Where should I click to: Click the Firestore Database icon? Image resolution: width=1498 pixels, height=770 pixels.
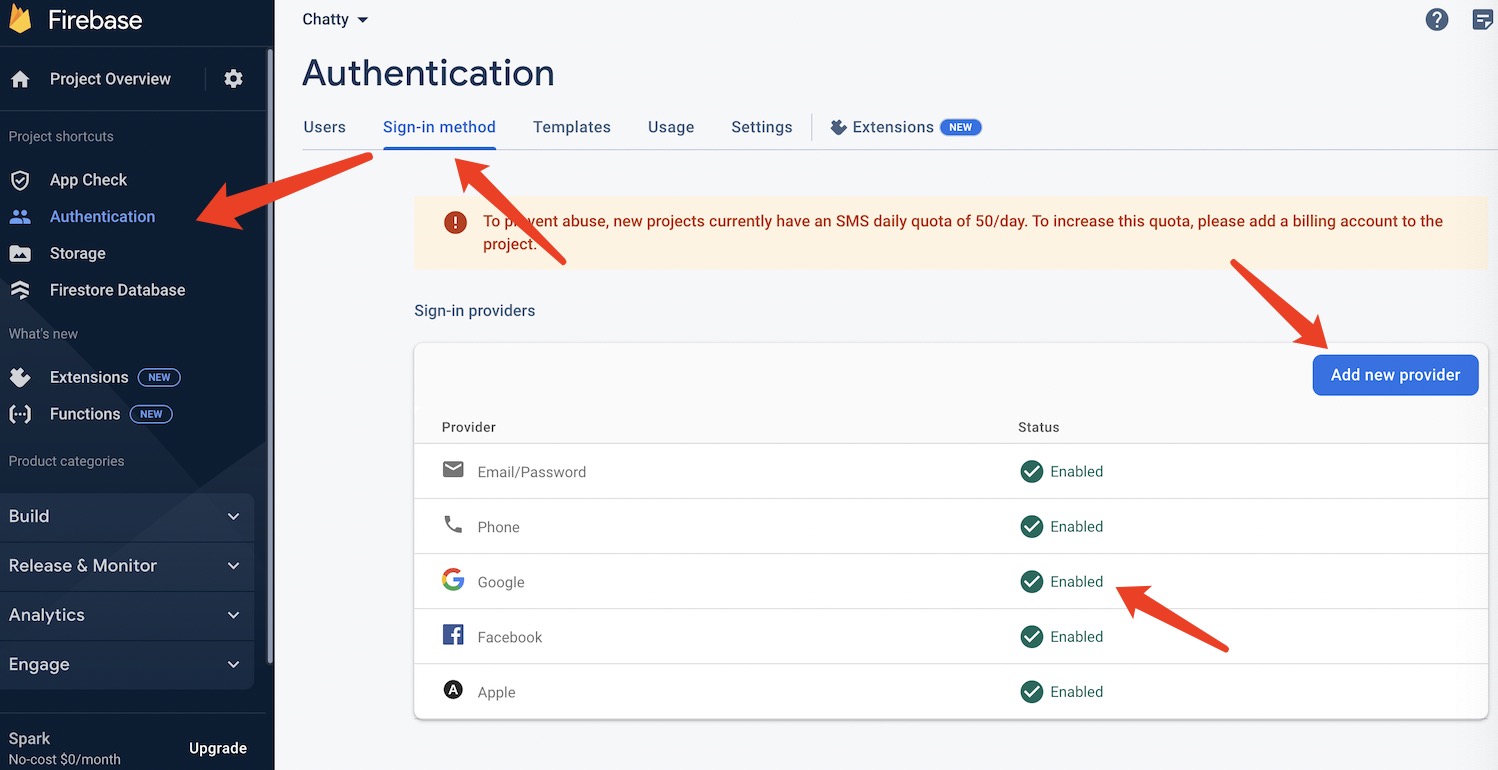(20, 290)
